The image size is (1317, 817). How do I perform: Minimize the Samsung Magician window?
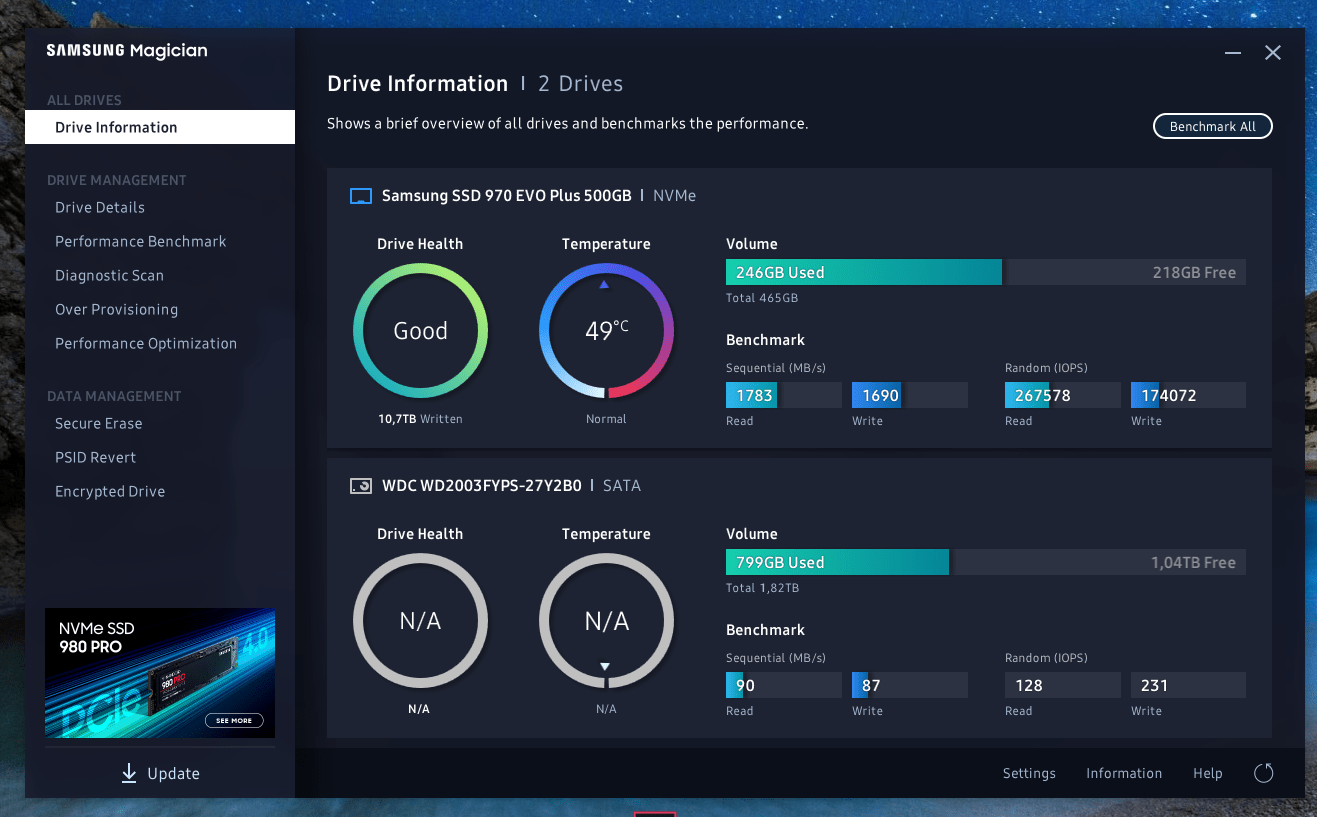coord(1233,53)
